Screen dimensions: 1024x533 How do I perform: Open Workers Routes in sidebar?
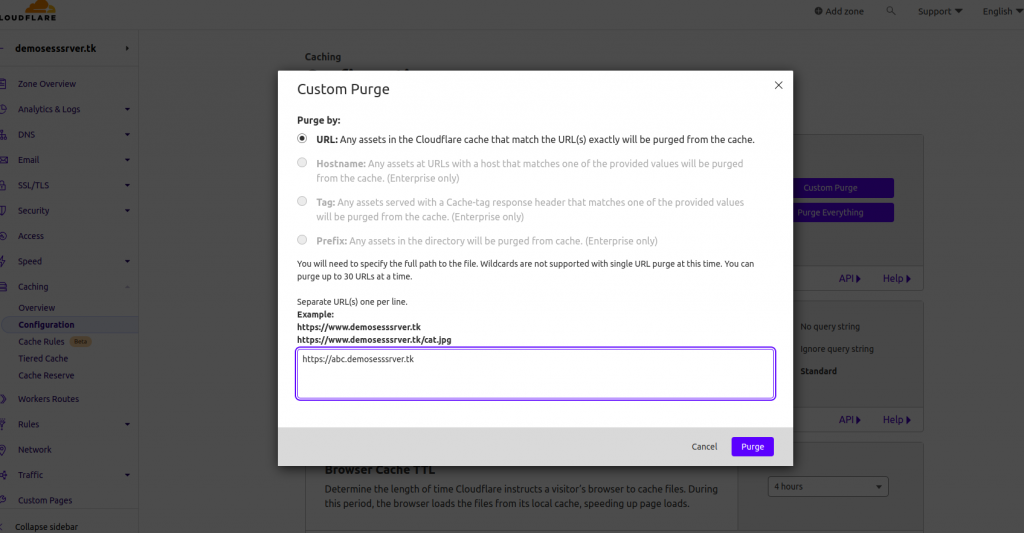(x=48, y=399)
